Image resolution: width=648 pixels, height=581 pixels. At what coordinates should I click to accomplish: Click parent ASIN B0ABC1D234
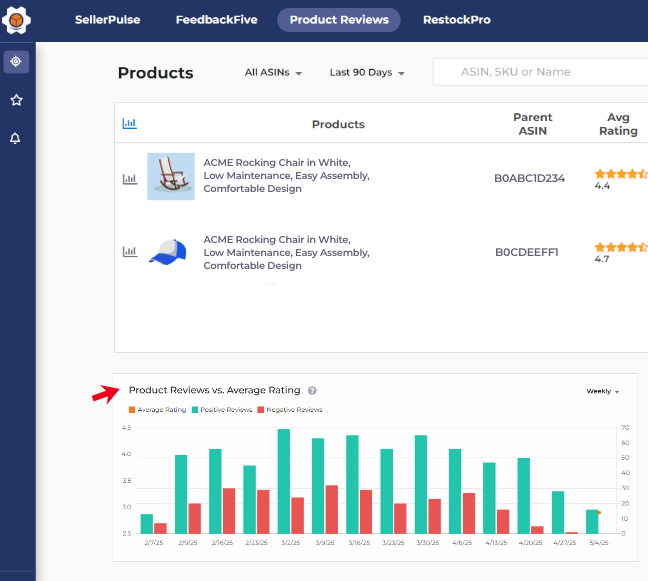pyautogui.click(x=529, y=179)
